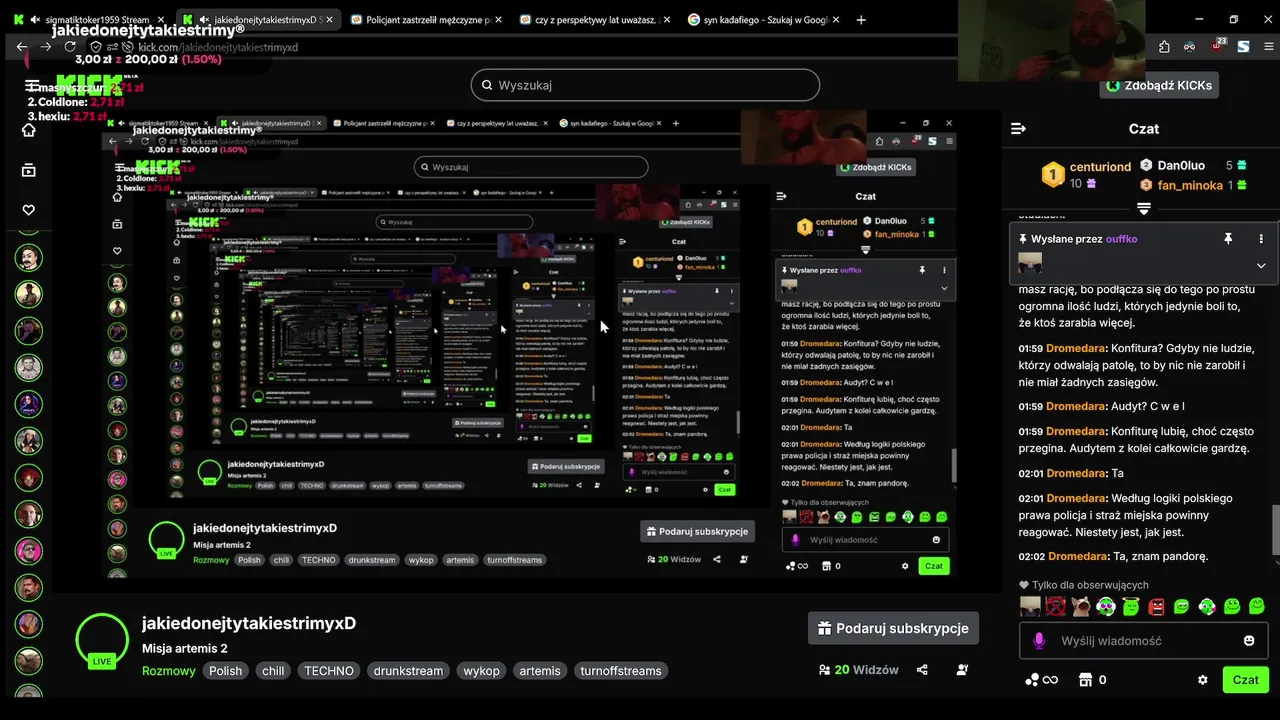Image resolution: width=1280 pixels, height=720 pixels.
Task: Click the share icon beside viewer count
Action: (x=922, y=670)
